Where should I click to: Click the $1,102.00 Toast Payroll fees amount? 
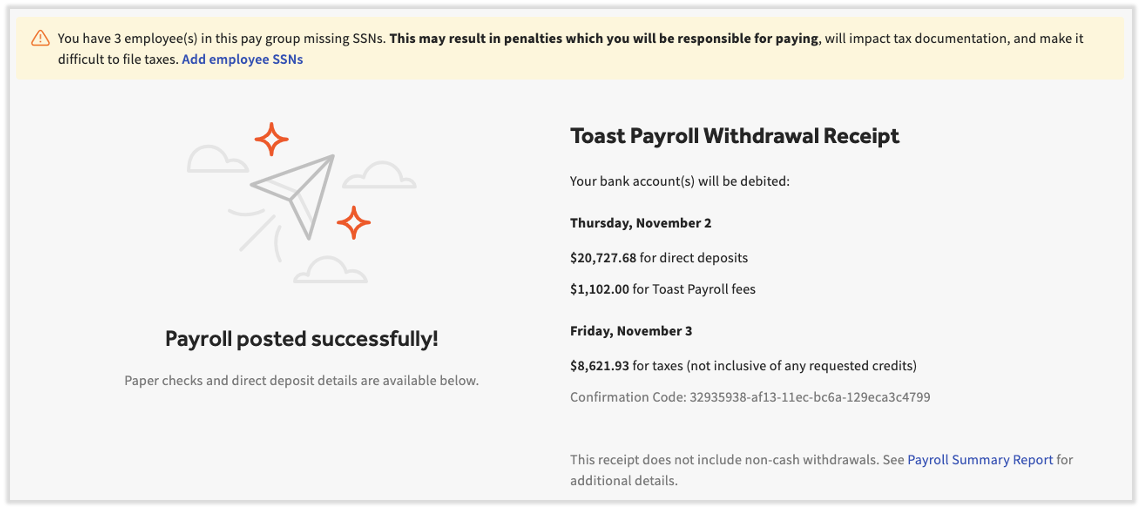[599, 290]
